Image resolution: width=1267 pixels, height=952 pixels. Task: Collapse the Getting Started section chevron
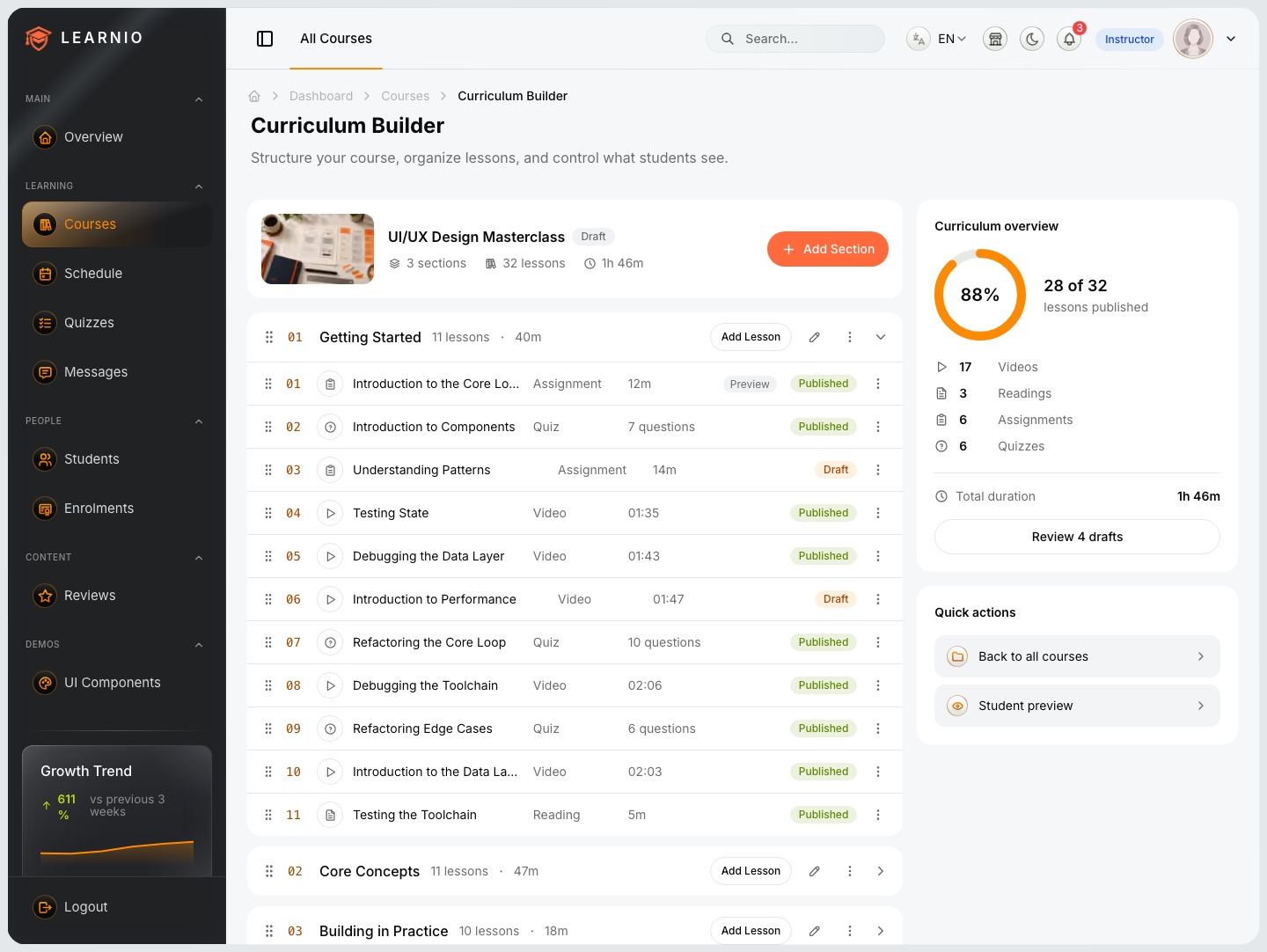(881, 337)
